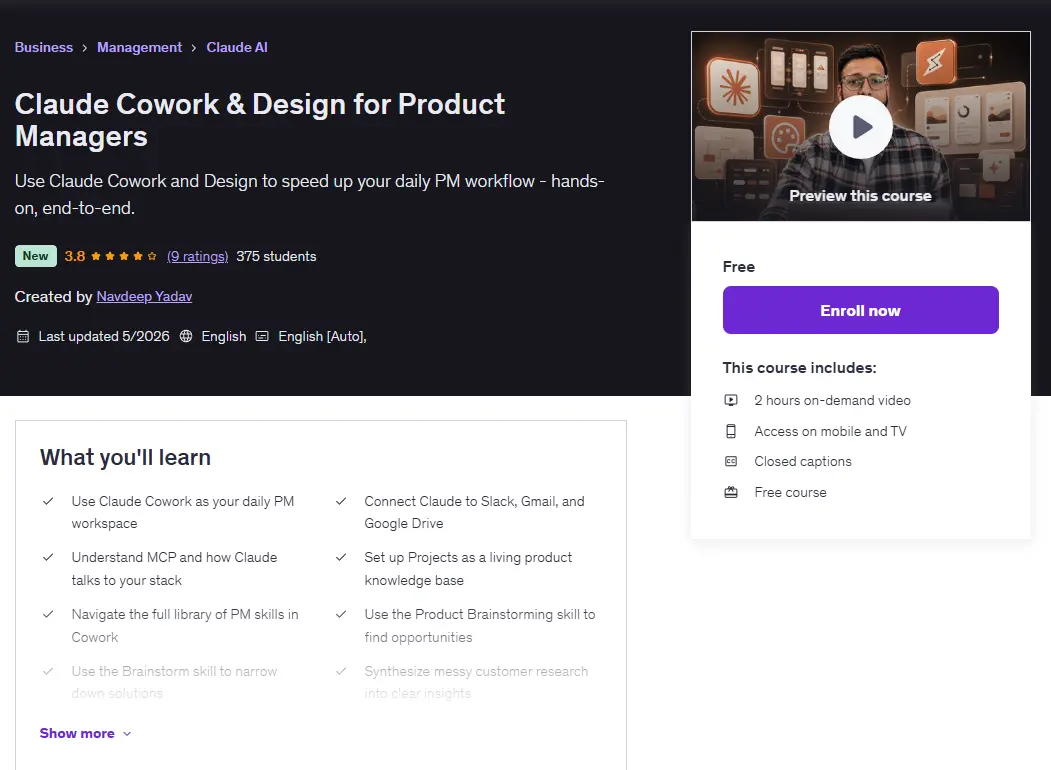1051x770 pixels.
Task: Click the Free price label
Action: tap(739, 267)
